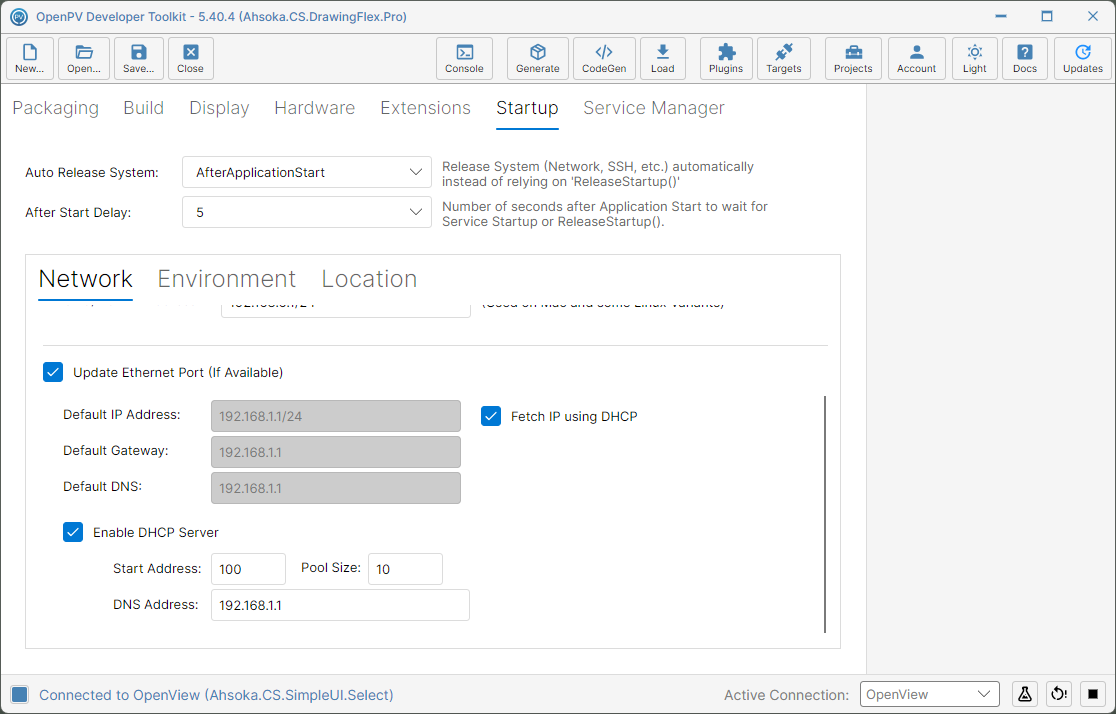
Task: Click the Load download icon
Action: coord(663,58)
